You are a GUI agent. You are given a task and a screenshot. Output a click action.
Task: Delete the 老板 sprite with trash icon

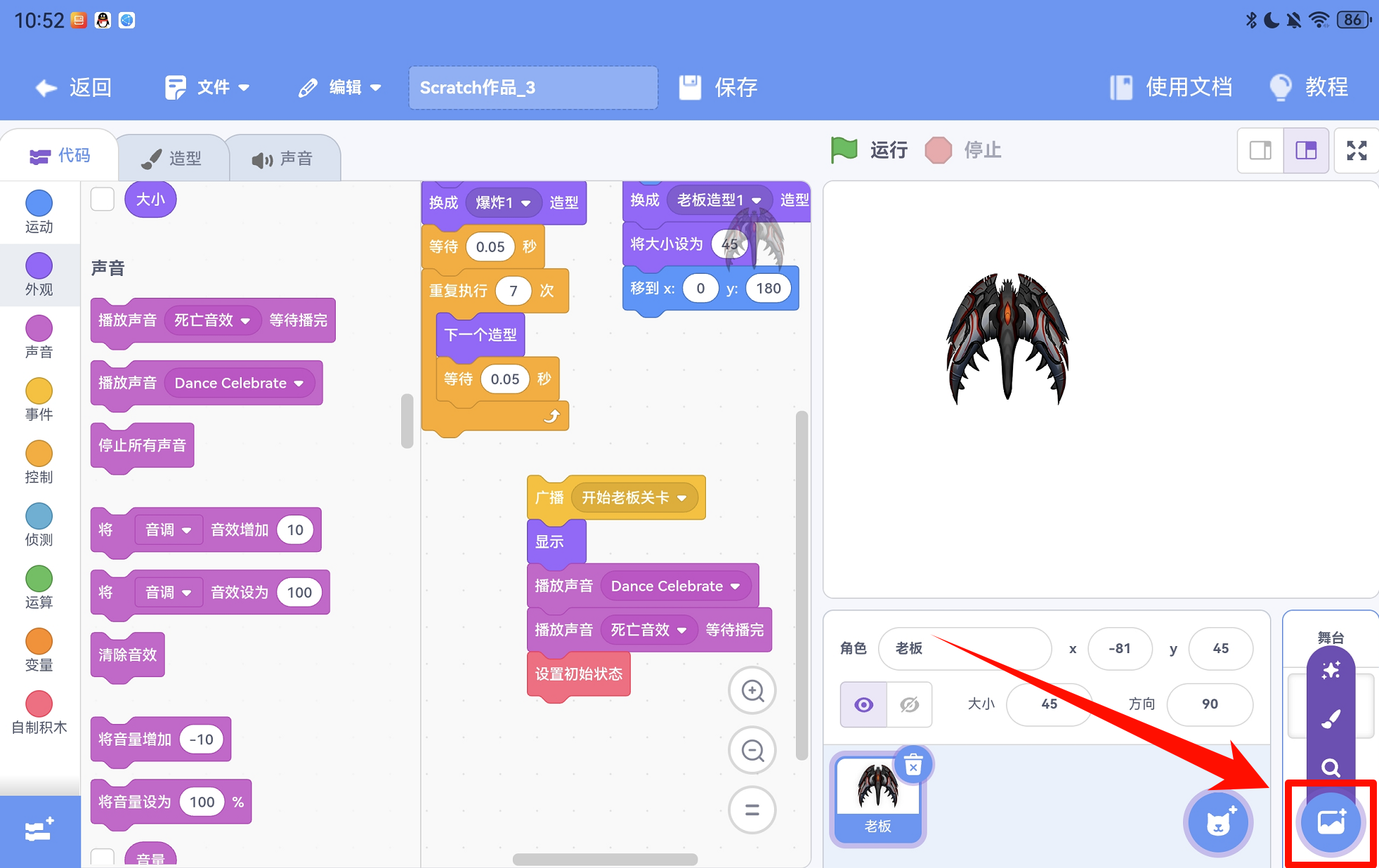pos(913,765)
